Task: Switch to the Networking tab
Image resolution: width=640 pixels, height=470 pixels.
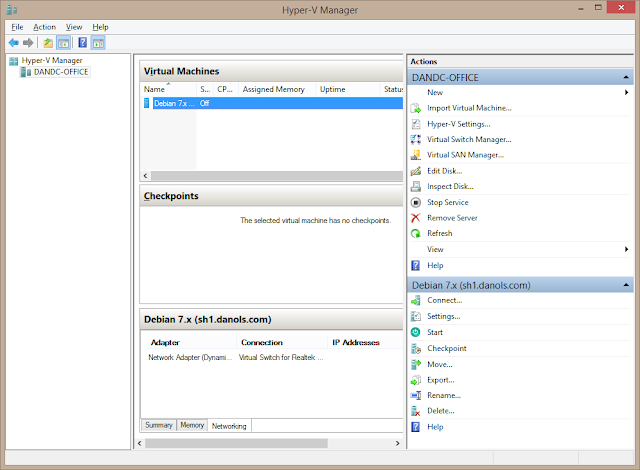Action: (x=229, y=426)
